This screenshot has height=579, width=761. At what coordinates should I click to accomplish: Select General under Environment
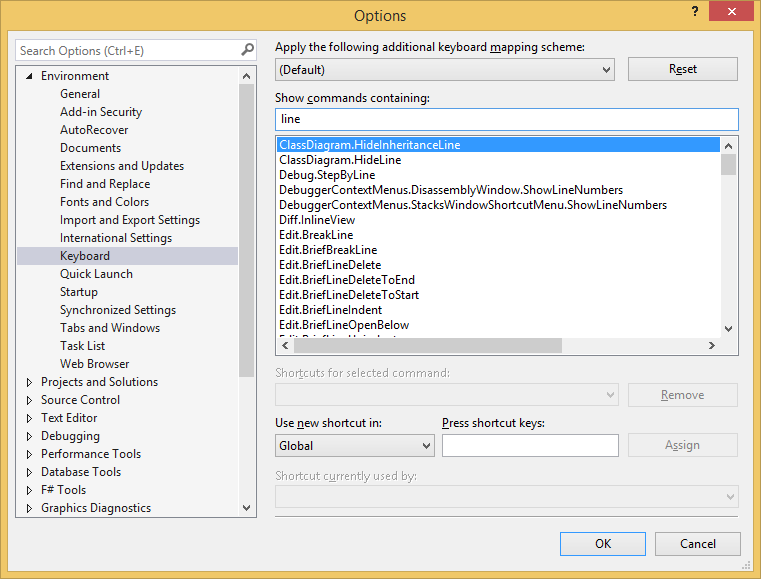[80, 94]
